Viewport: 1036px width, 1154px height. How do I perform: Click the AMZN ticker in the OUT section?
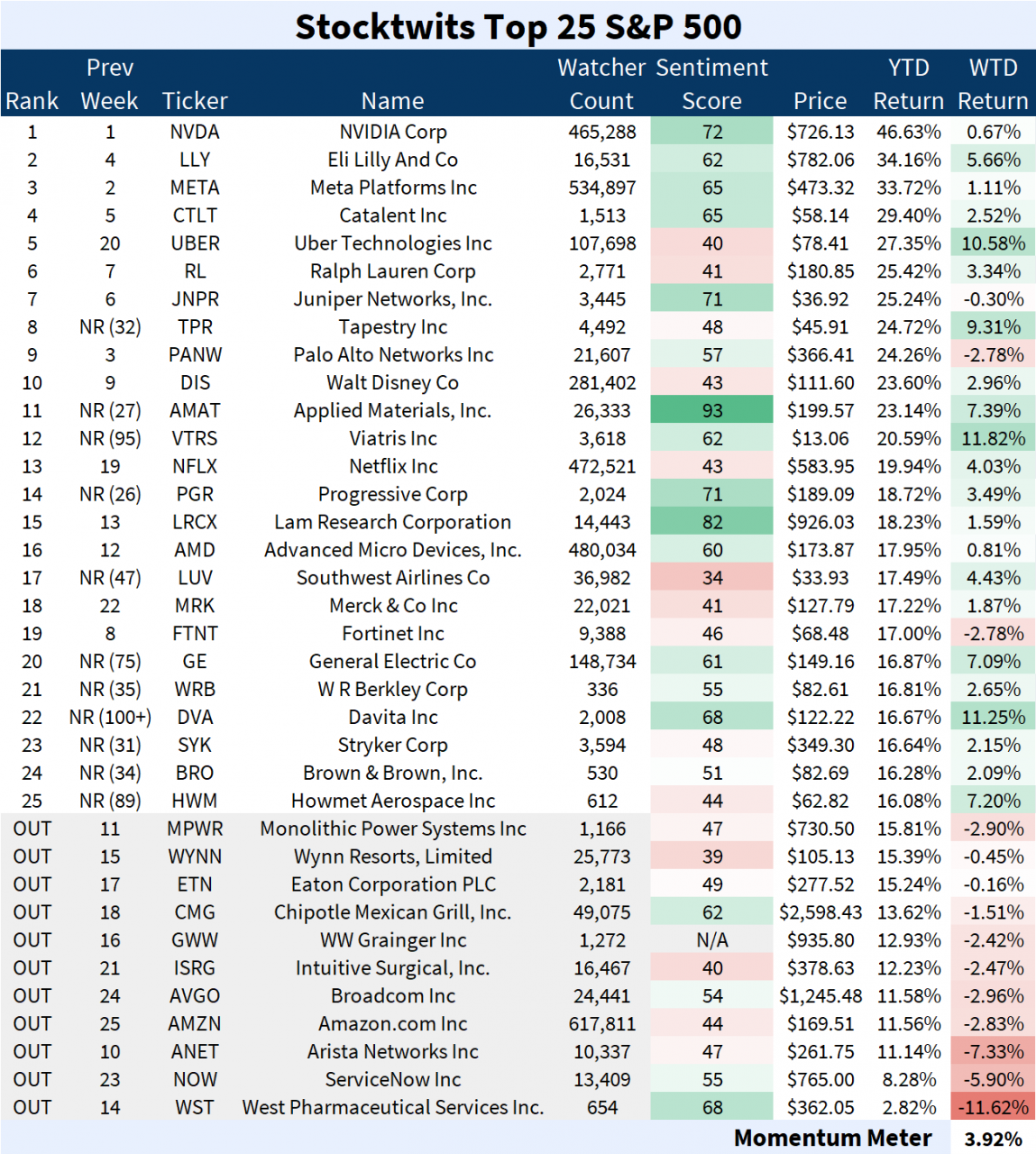tap(195, 1023)
